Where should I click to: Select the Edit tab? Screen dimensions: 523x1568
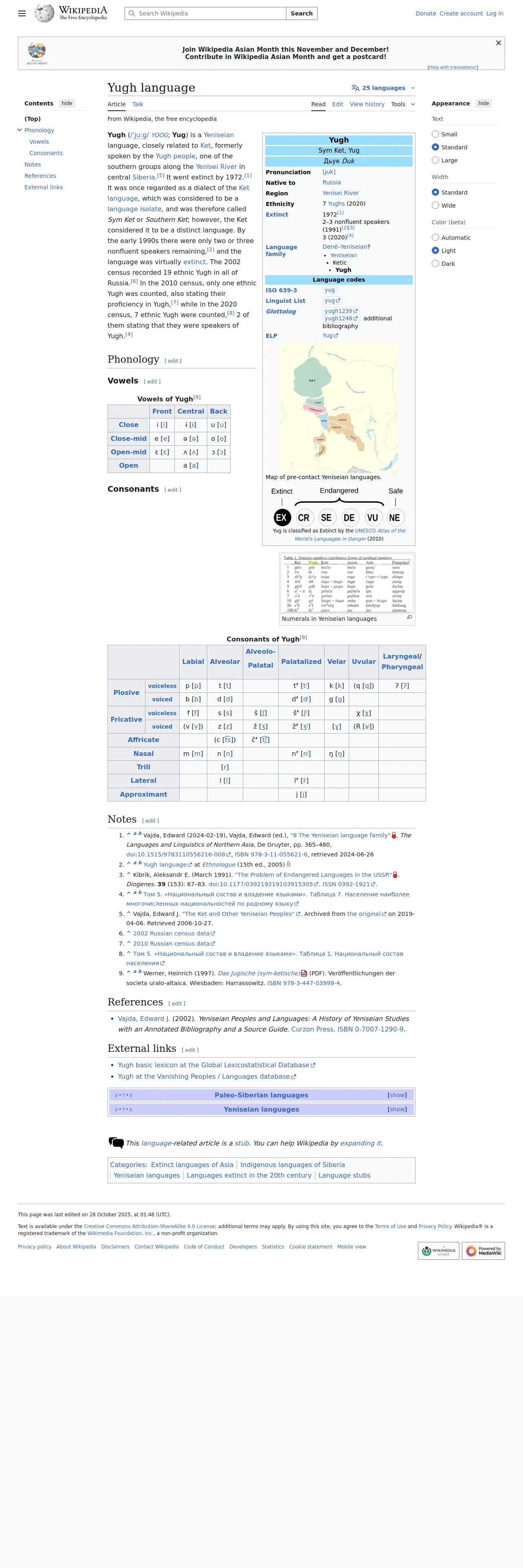(337, 104)
